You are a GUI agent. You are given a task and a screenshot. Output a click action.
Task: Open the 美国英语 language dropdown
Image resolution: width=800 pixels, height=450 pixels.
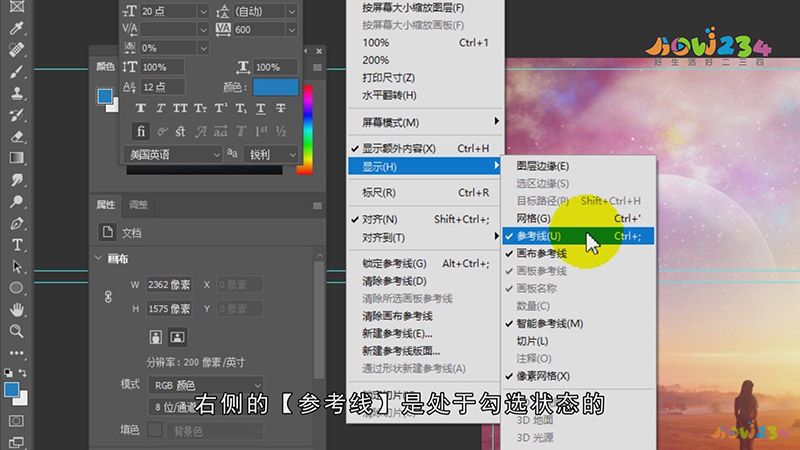click(172, 154)
